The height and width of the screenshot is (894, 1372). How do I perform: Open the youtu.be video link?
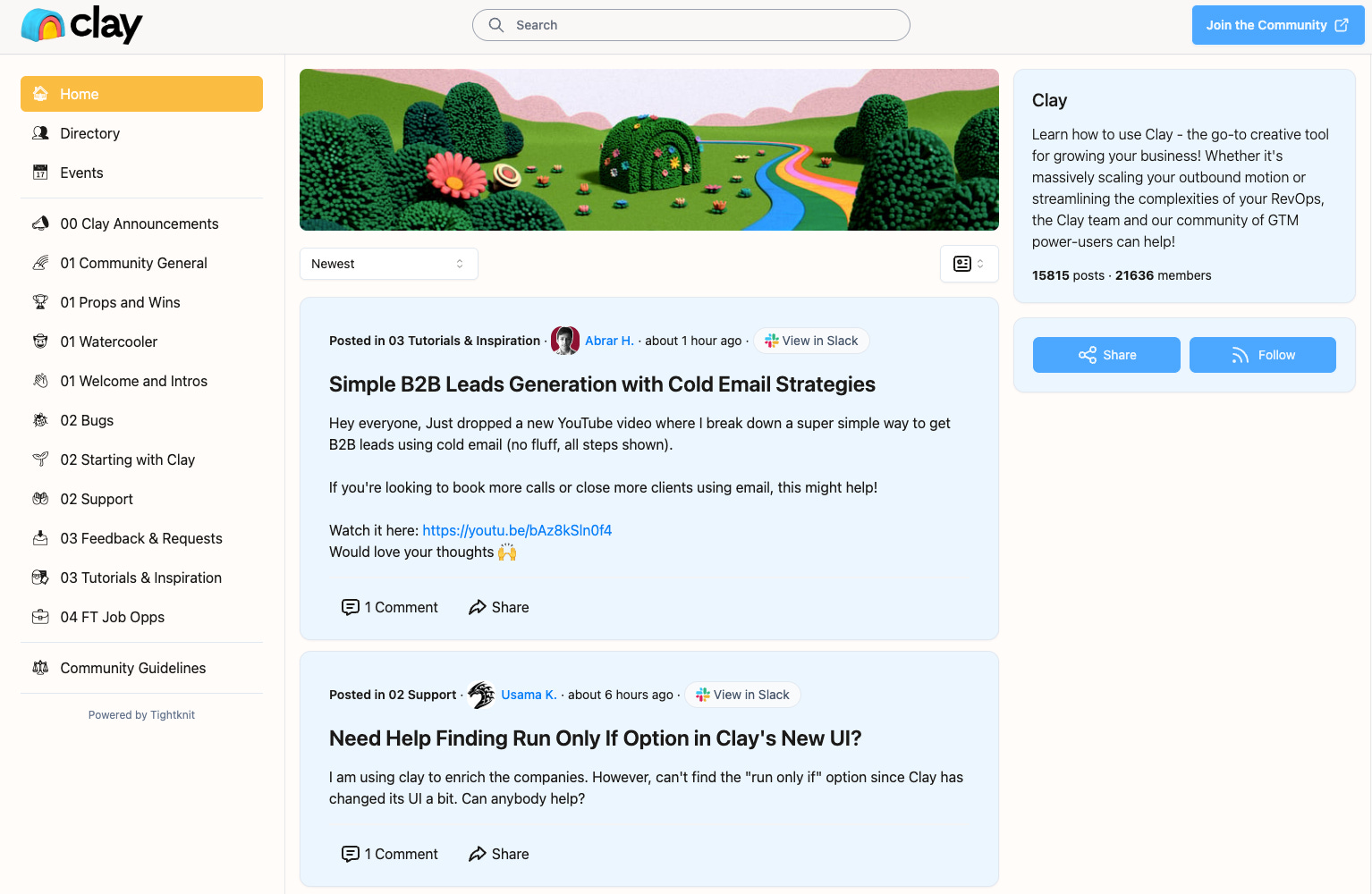click(517, 530)
